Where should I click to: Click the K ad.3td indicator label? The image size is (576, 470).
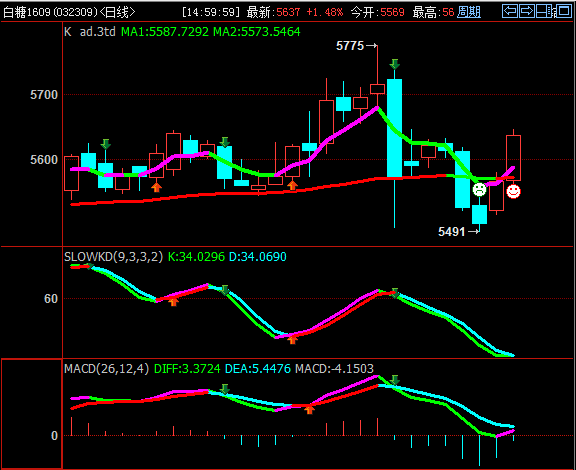pos(90,32)
